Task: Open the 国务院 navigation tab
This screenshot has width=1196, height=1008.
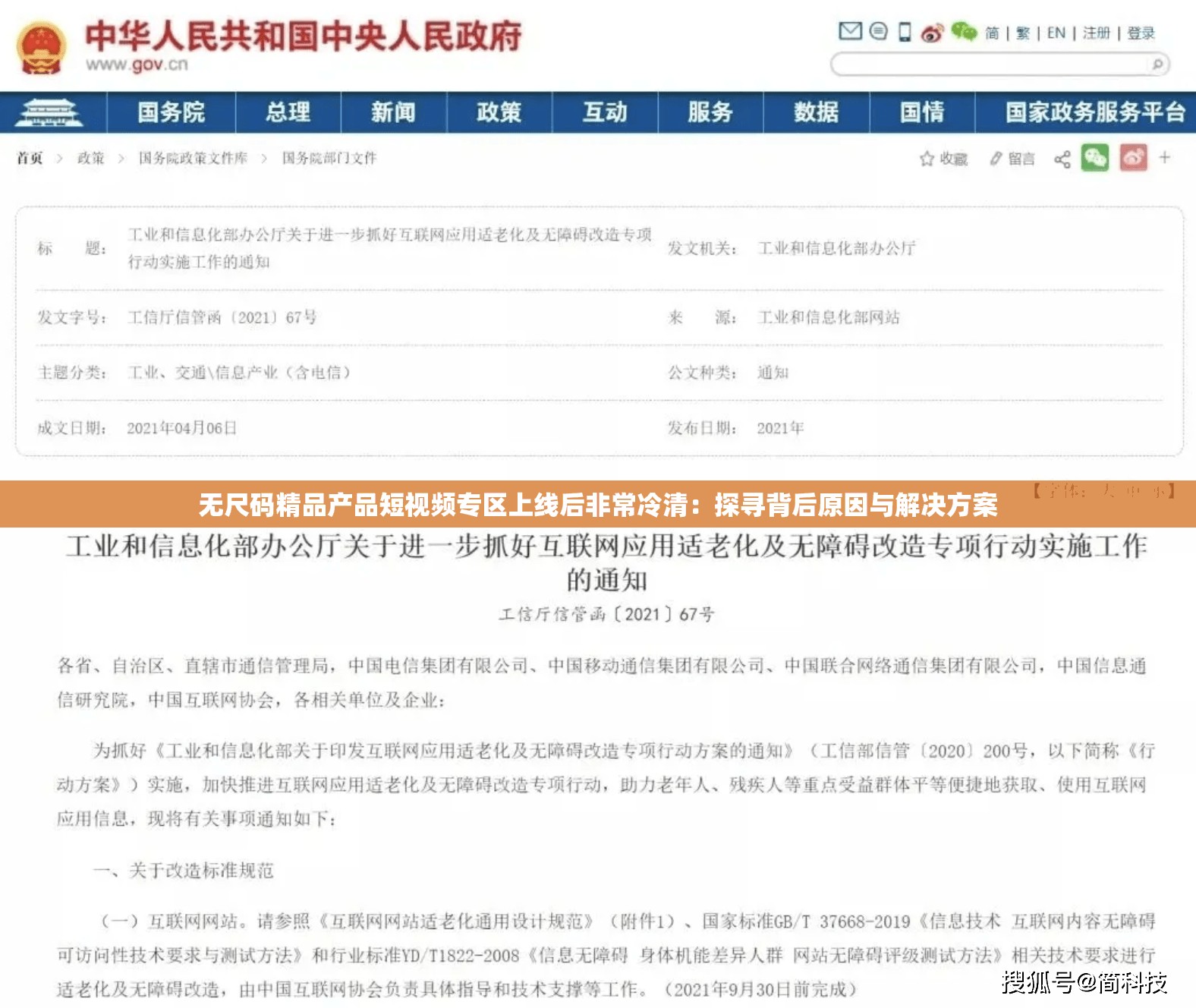Action: tap(172, 112)
